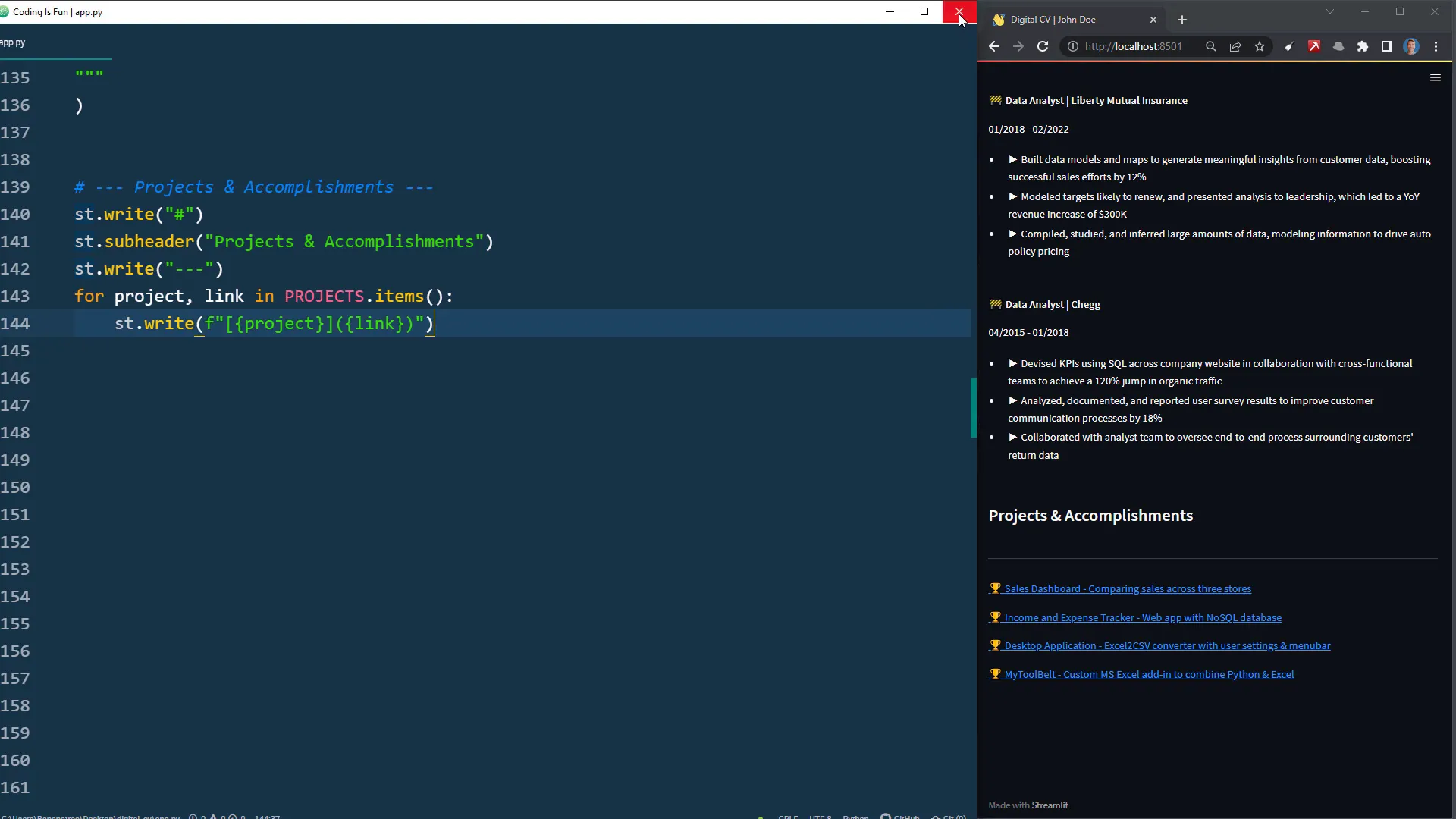Screen dimensions: 1456x819
Task: Click the browser reload icon
Action: pyautogui.click(x=1043, y=46)
